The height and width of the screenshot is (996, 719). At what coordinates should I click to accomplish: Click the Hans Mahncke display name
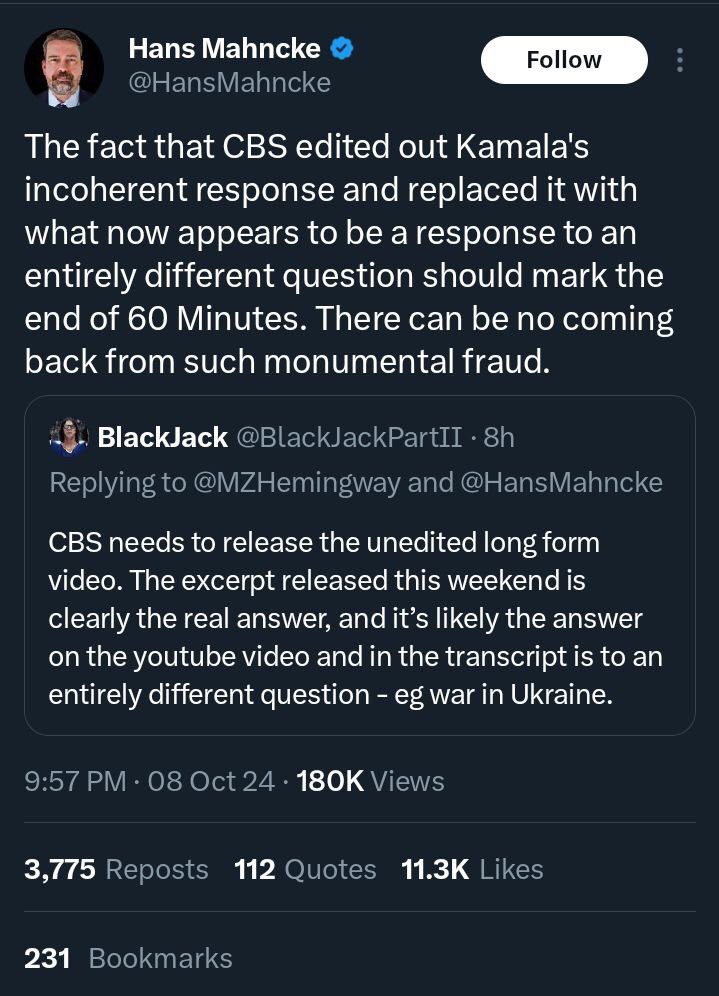click(x=225, y=48)
